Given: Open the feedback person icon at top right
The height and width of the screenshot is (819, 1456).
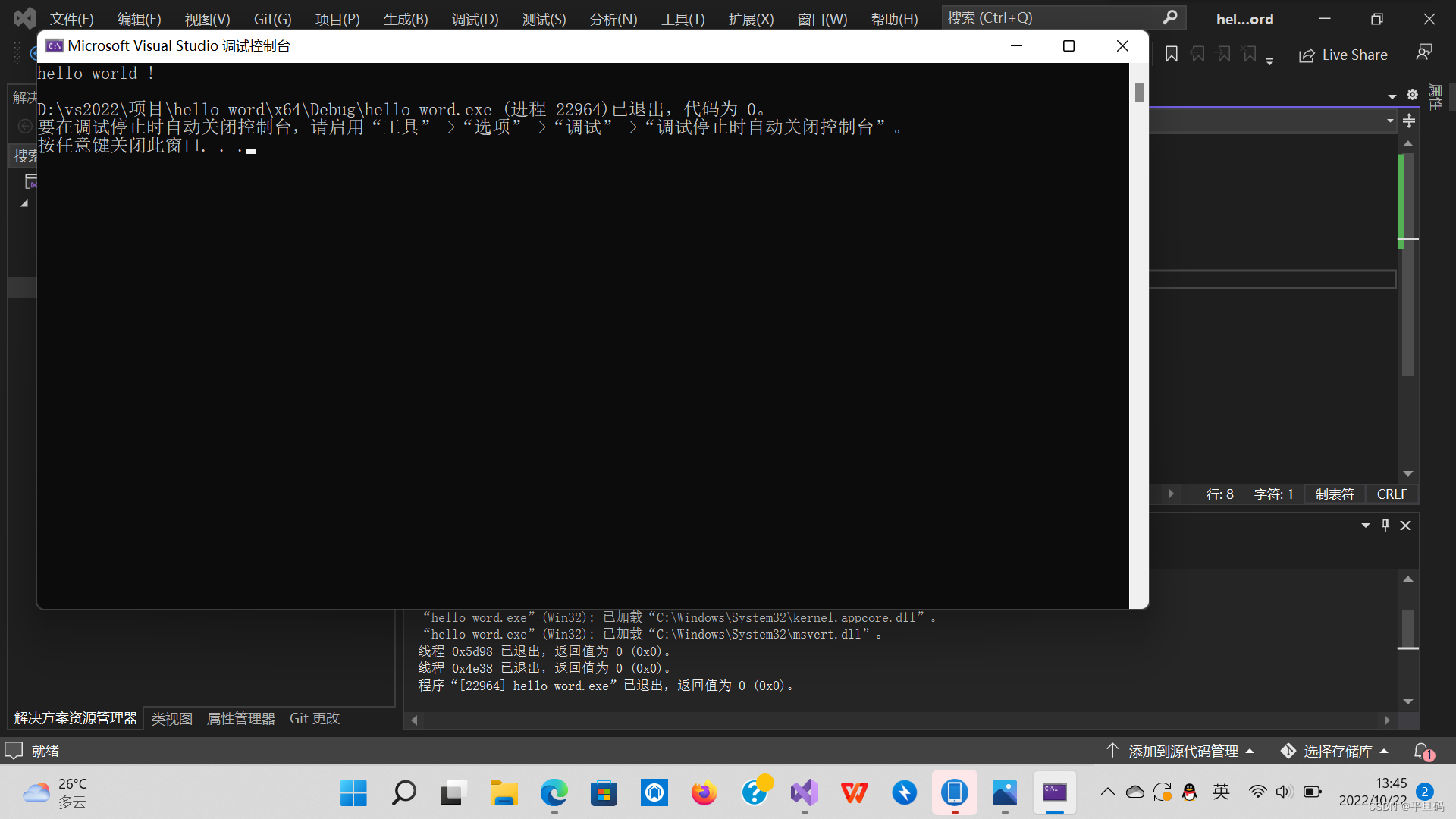Looking at the screenshot, I should click(x=1423, y=52).
